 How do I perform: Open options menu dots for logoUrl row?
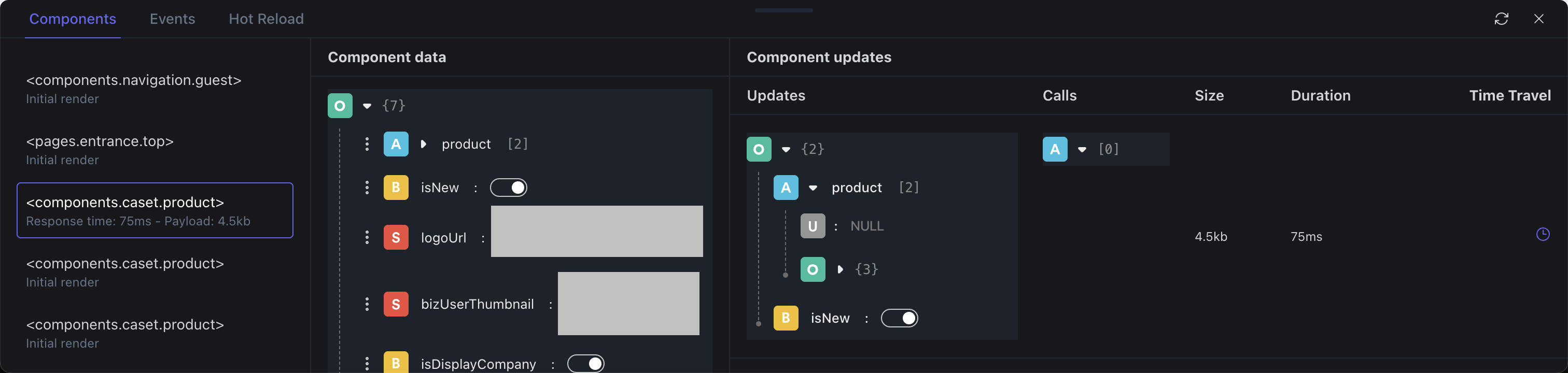(367, 237)
